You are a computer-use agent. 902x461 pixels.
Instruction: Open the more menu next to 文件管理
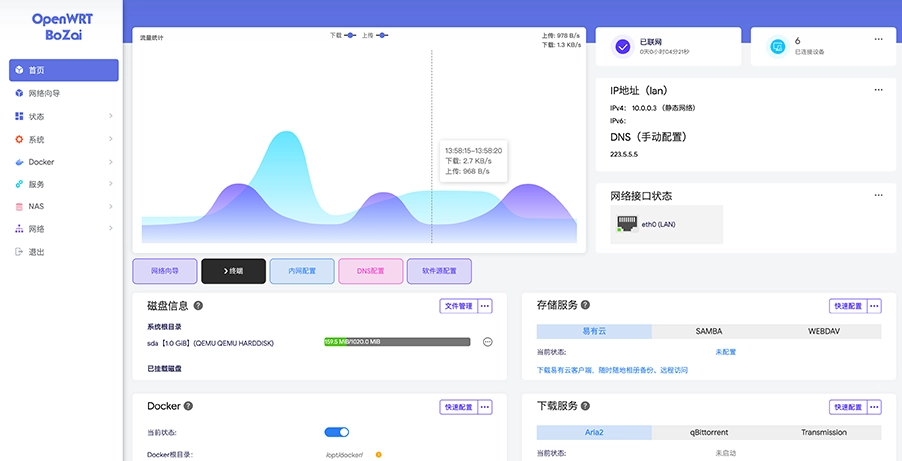click(485, 306)
